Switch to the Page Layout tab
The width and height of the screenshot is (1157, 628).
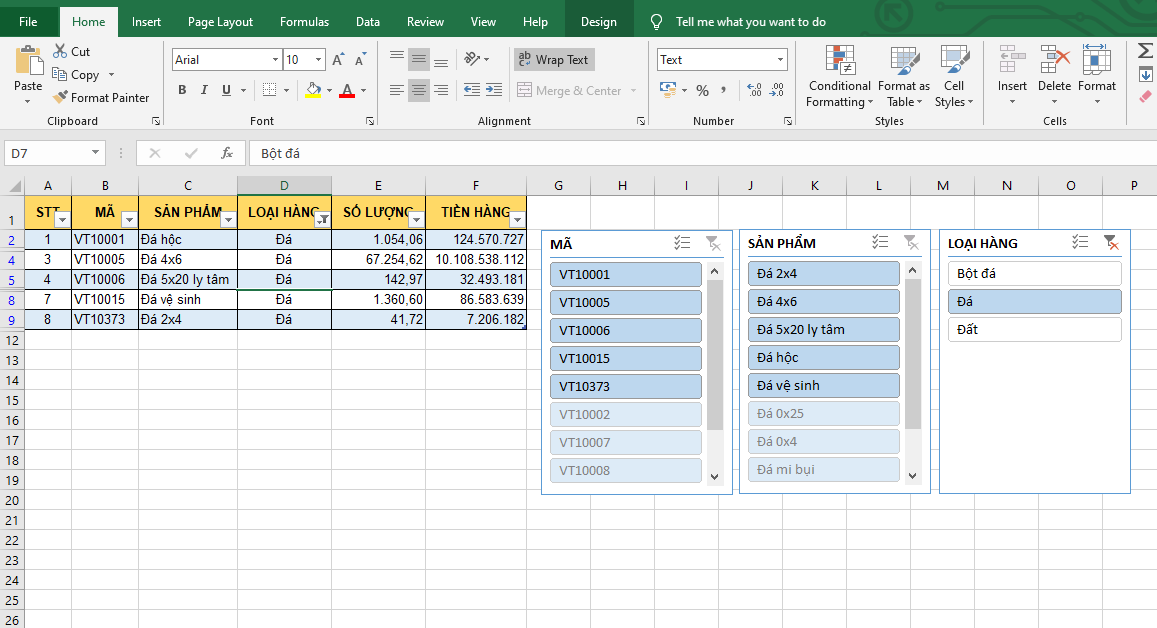[220, 21]
